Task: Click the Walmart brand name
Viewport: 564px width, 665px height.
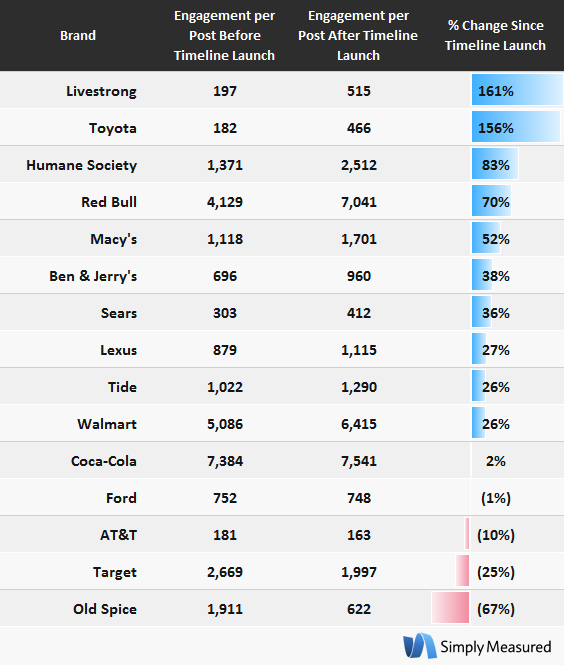Action: (107, 424)
